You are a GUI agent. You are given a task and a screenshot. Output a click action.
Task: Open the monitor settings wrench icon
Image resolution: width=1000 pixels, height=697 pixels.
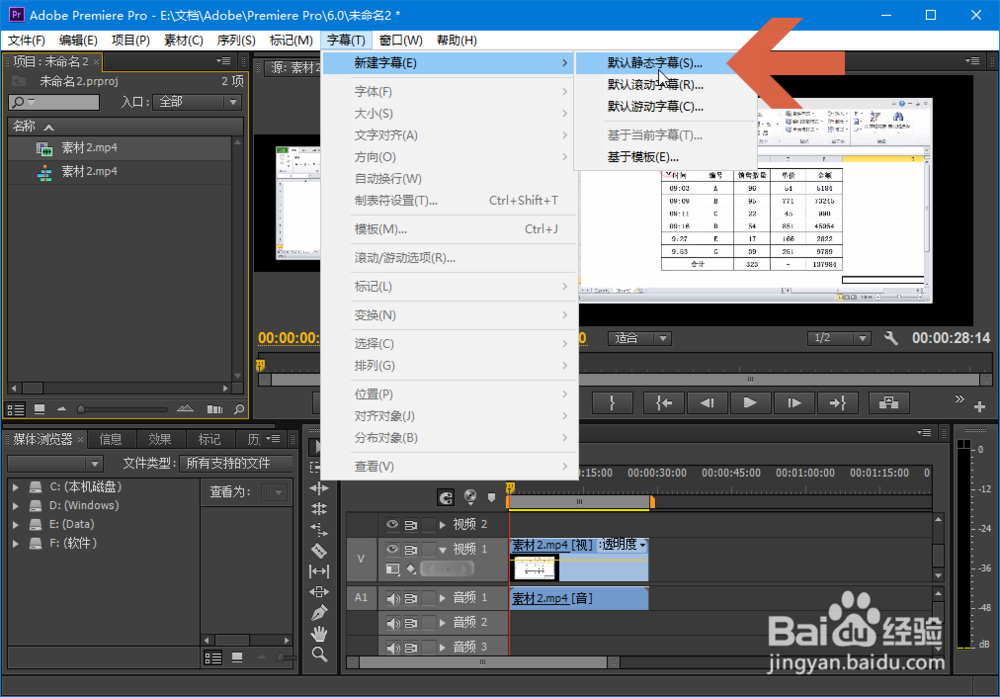pos(890,338)
